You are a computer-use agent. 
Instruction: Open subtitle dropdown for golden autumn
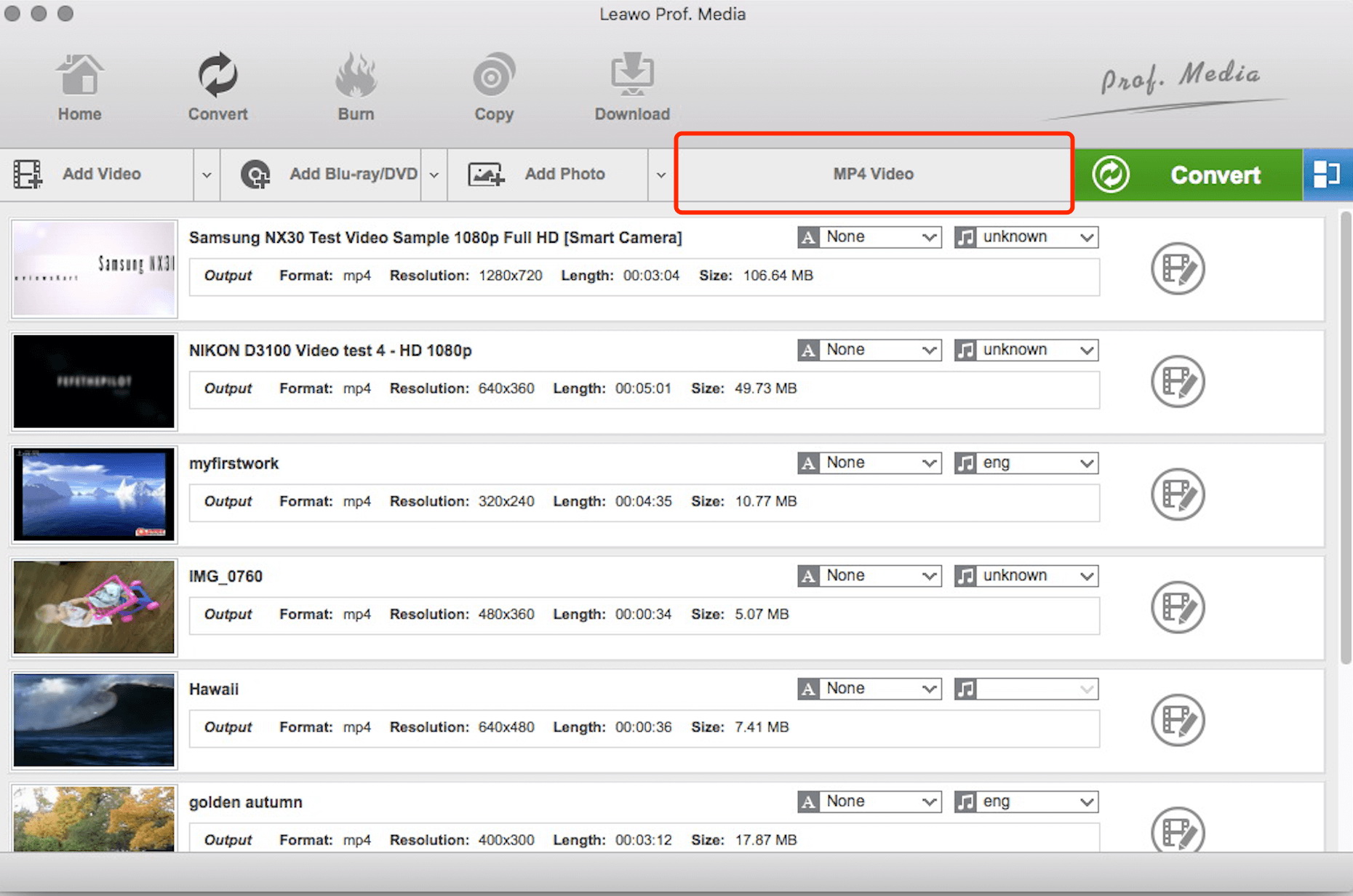click(869, 801)
